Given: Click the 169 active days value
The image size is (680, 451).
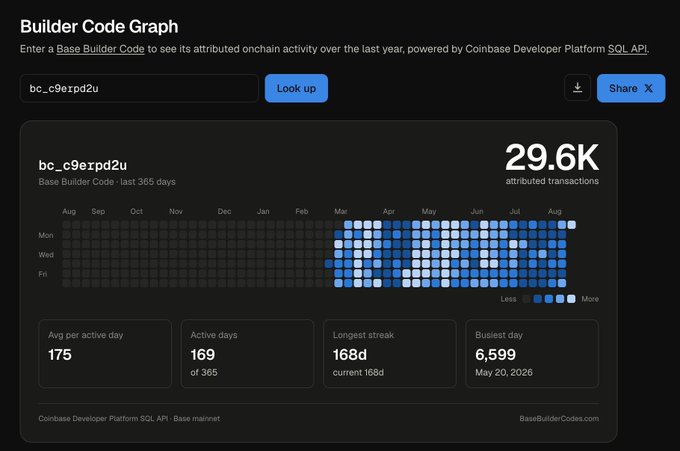Looking at the screenshot, I should (x=203, y=355).
